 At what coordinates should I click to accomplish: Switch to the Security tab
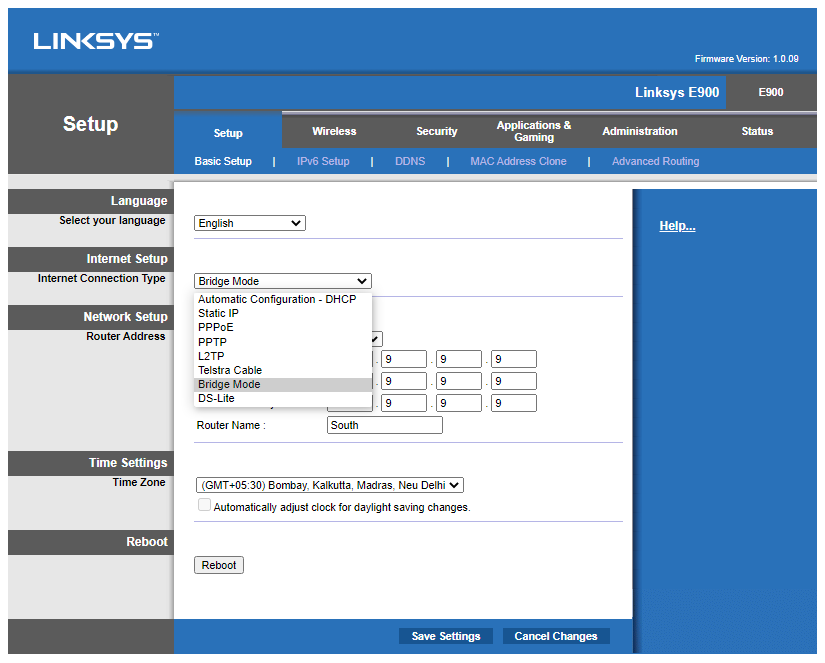pos(437,131)
